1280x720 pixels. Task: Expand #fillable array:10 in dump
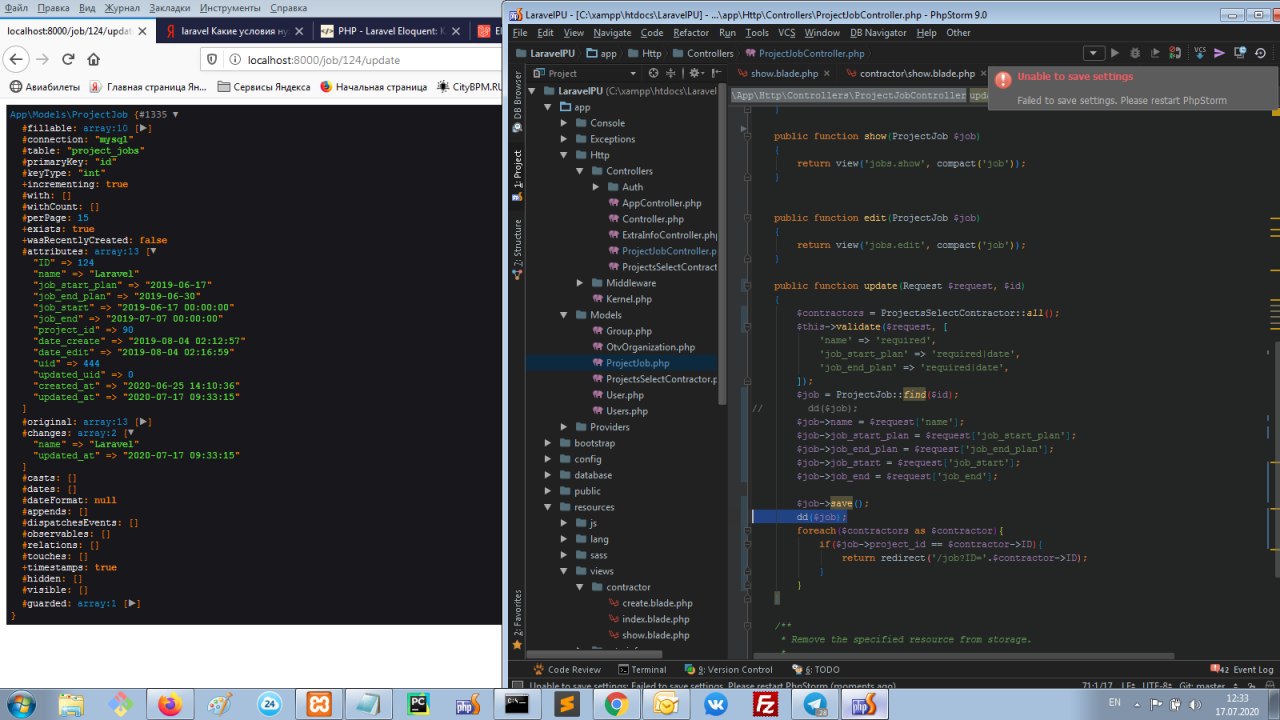pos(144,129)
